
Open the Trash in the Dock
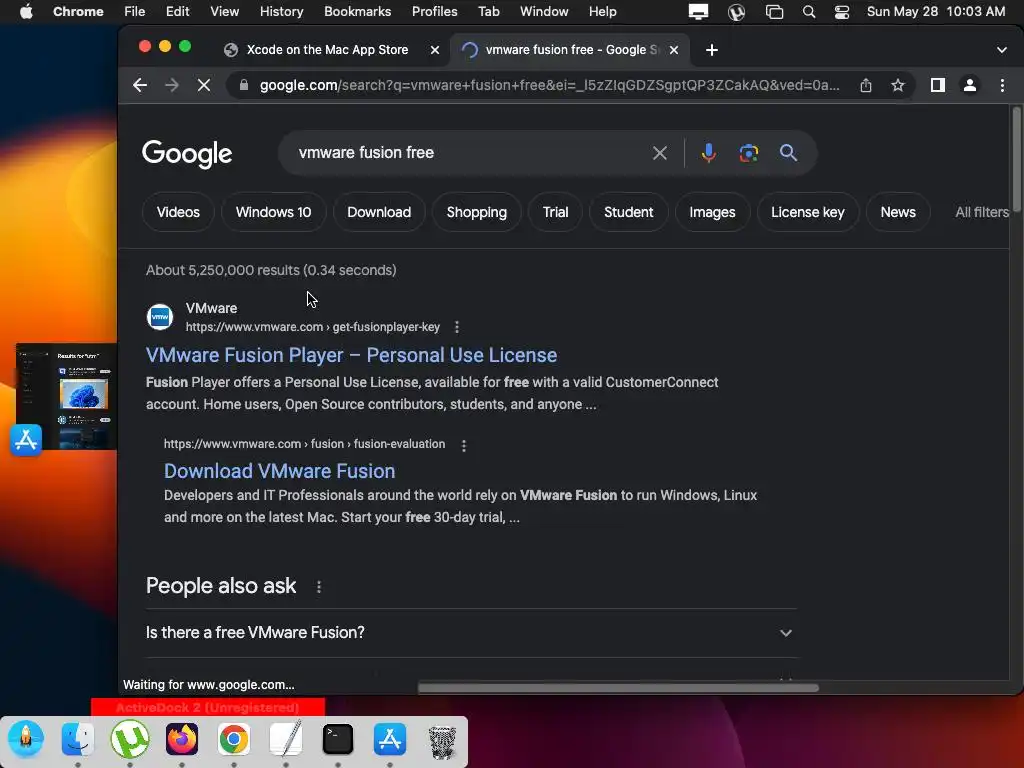point(442,742)
